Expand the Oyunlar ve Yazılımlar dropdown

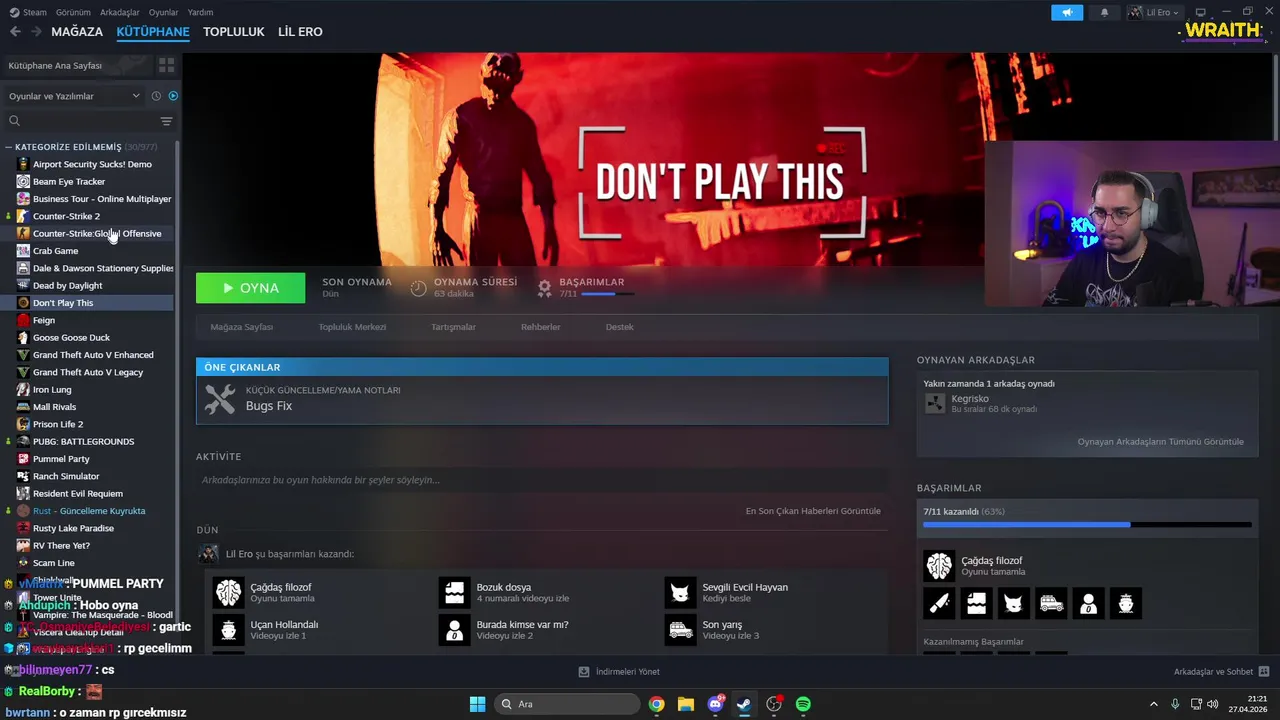point(74,96)
